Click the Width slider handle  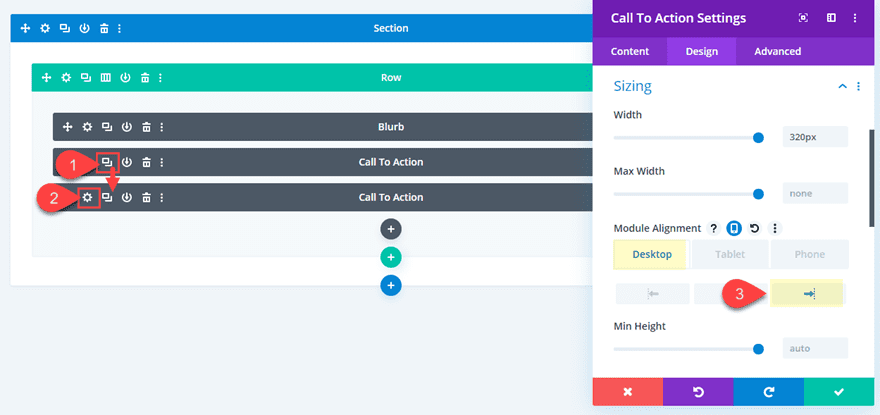point(758,137)
